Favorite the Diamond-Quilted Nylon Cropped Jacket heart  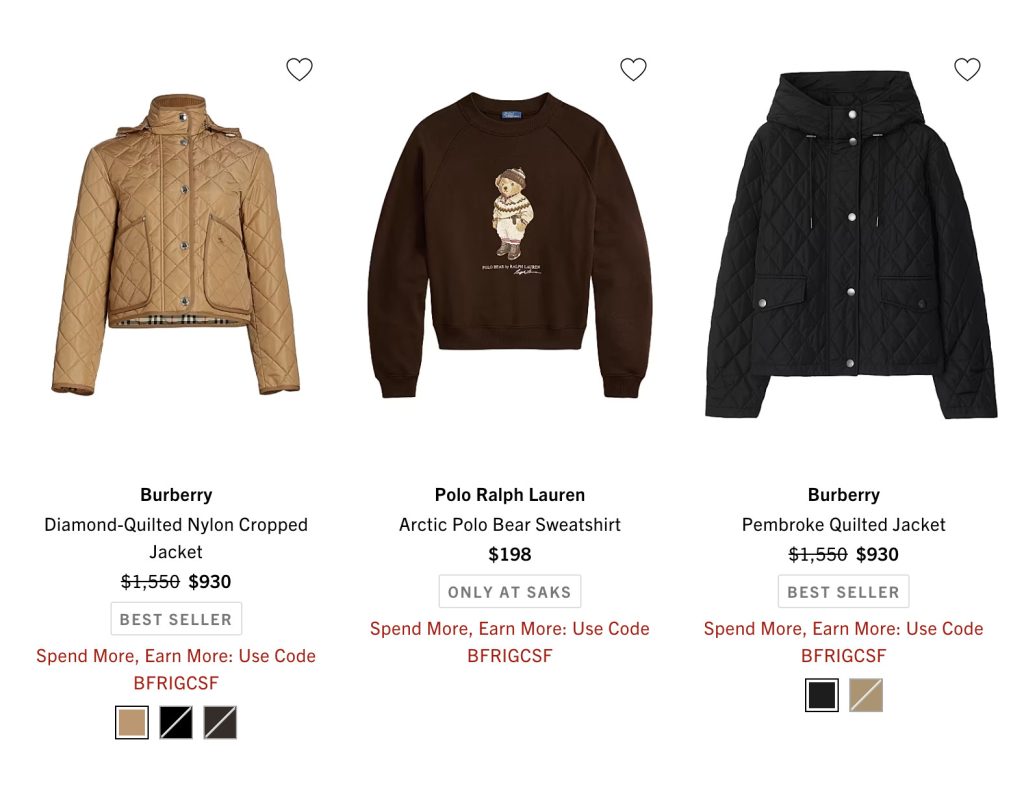tap(299, 69)
